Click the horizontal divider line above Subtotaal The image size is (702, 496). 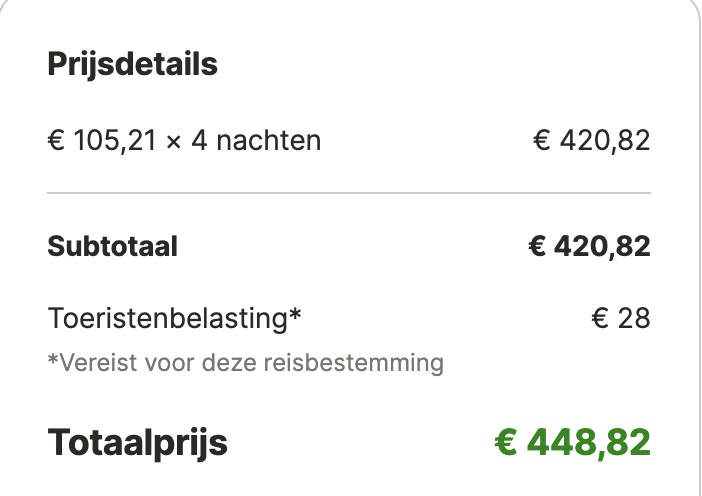click(x=349, y=193)
